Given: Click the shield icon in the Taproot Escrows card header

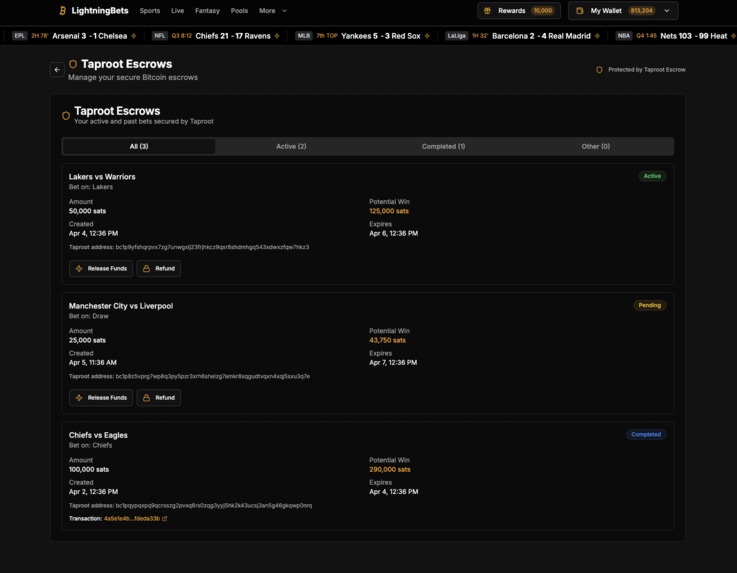Looking at the screenshot, I should pyautogui.click(x=66, y=116).
